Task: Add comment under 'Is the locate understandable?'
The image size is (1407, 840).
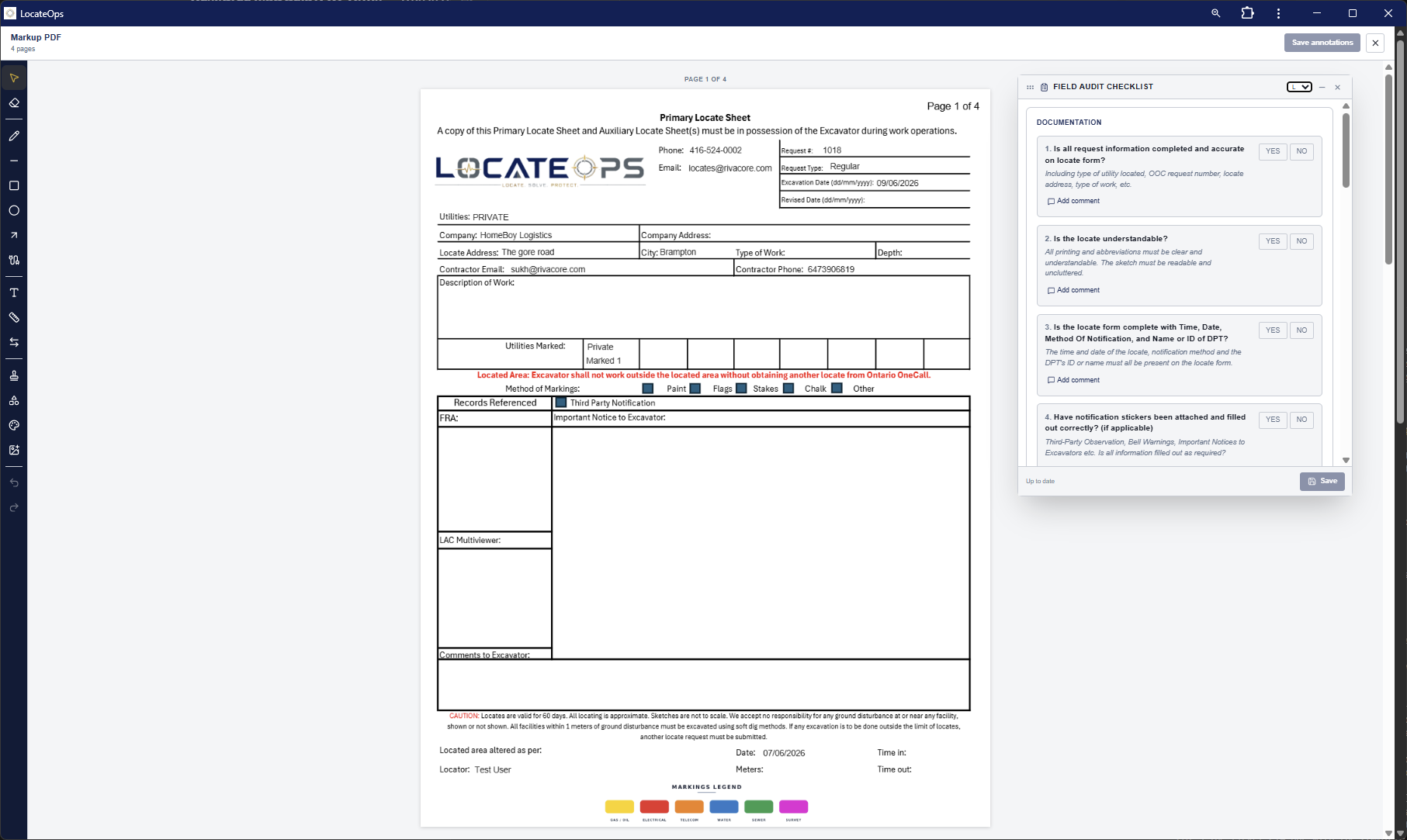Action: [1073, 290]
